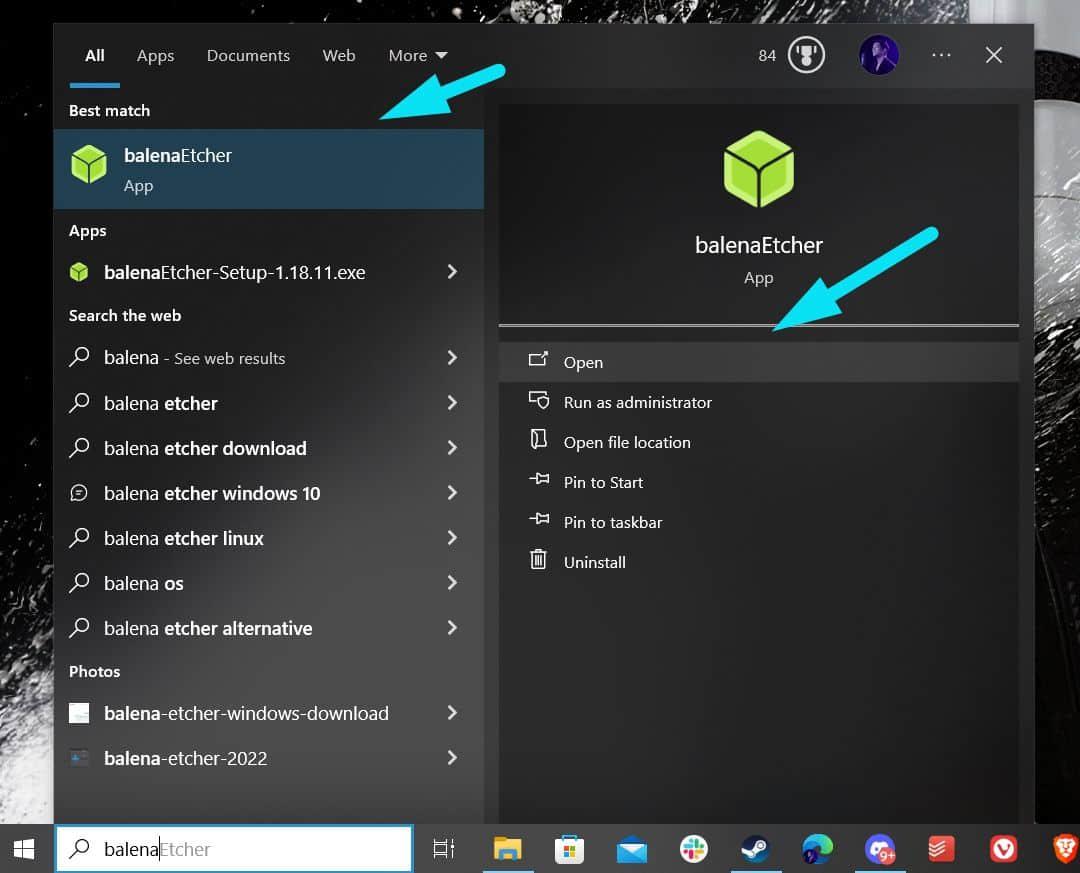Open the Task View icon

pyautogui.click(x=443, y=849)
